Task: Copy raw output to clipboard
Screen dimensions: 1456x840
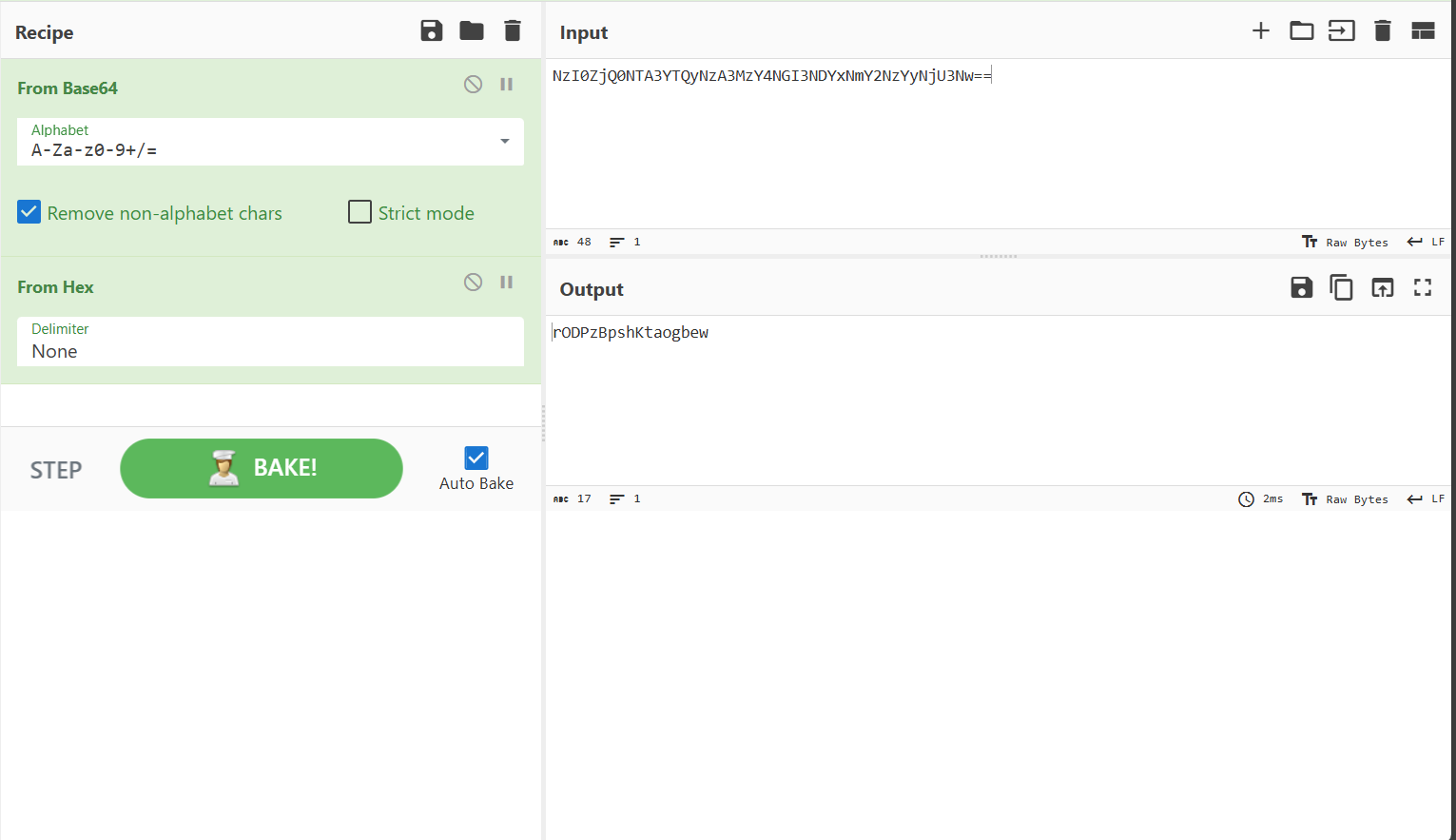Action: [1341, 287]
